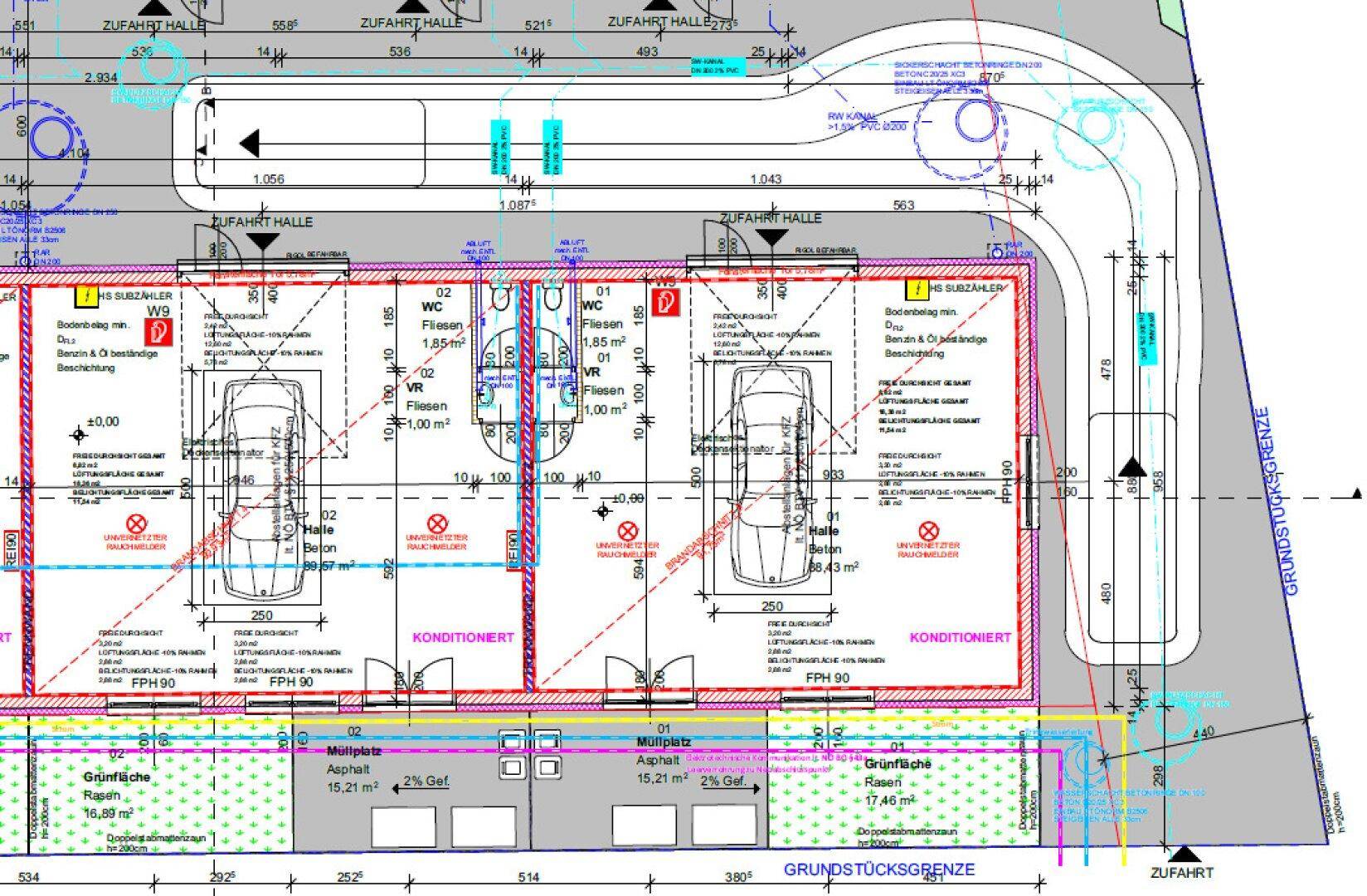This screenshot has height=896, width=1367.
Task: Click the driveway dimension 1.056
Action: pos(268,179)
